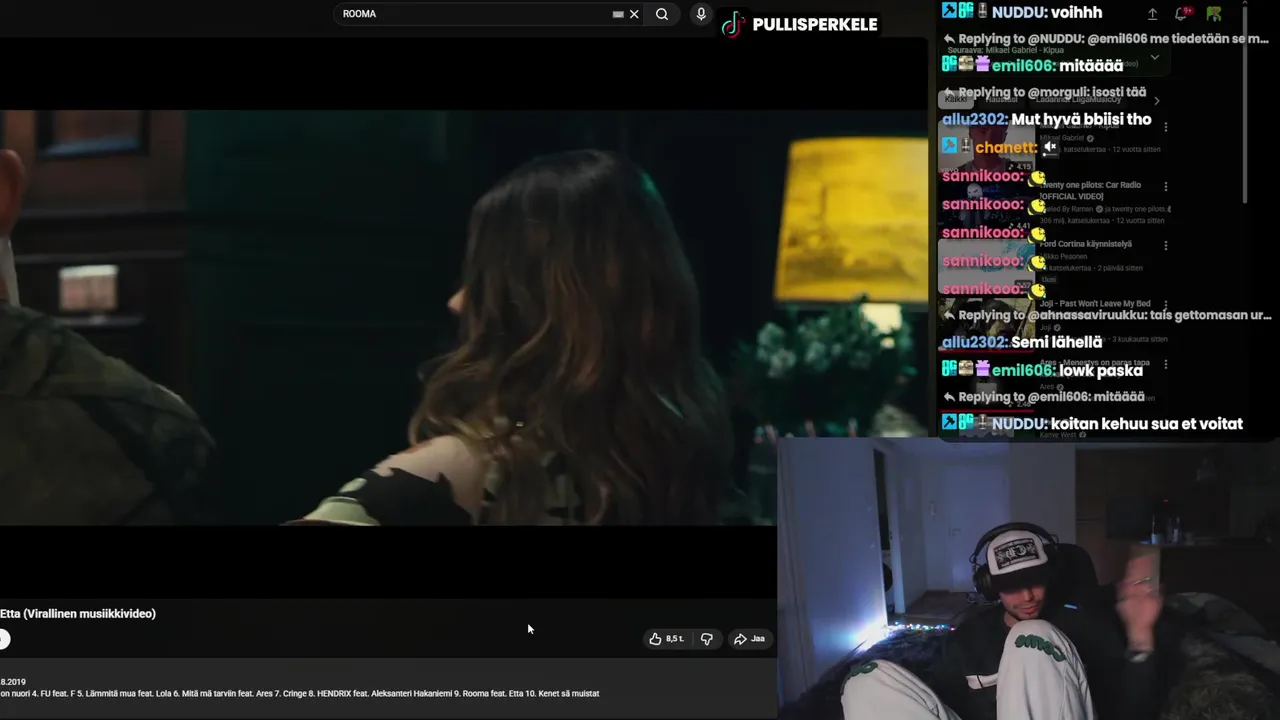Click the sidebar vertical scrollbar
The width and height of the screenshot is (1280, 720).
(1245, 105)
